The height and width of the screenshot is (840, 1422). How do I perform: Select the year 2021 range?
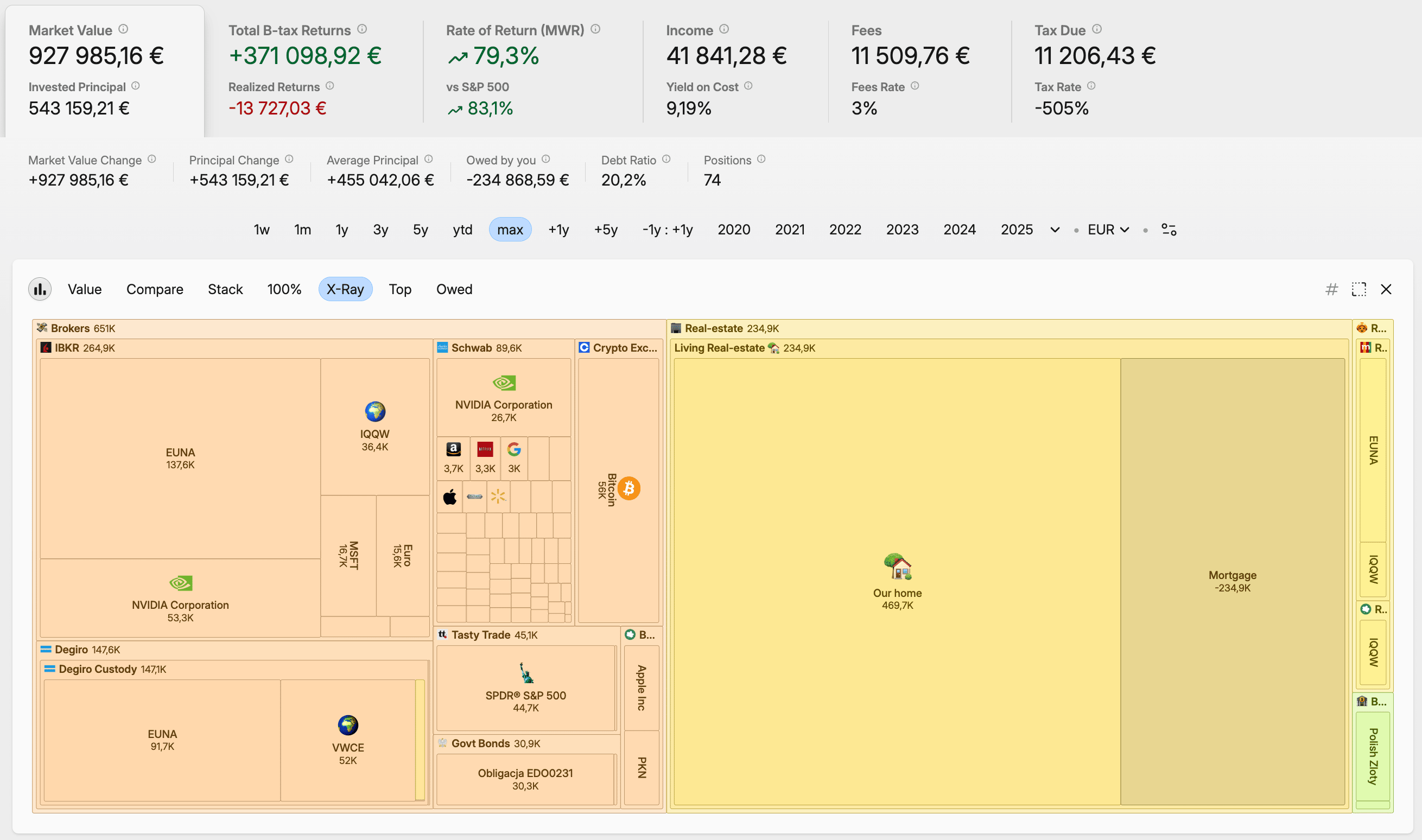click(x=790, y=229)
